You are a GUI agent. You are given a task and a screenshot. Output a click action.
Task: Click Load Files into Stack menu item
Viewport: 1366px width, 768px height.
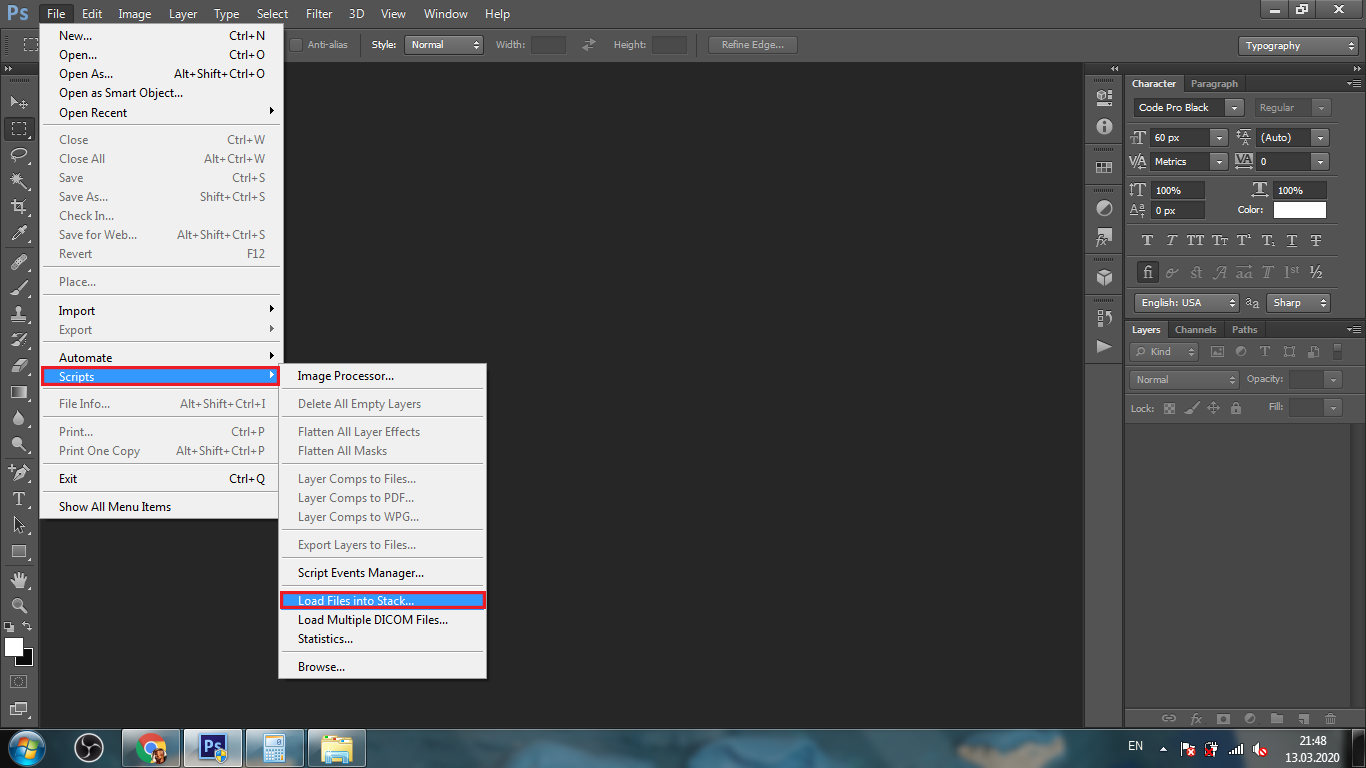(x=382, y=601)
